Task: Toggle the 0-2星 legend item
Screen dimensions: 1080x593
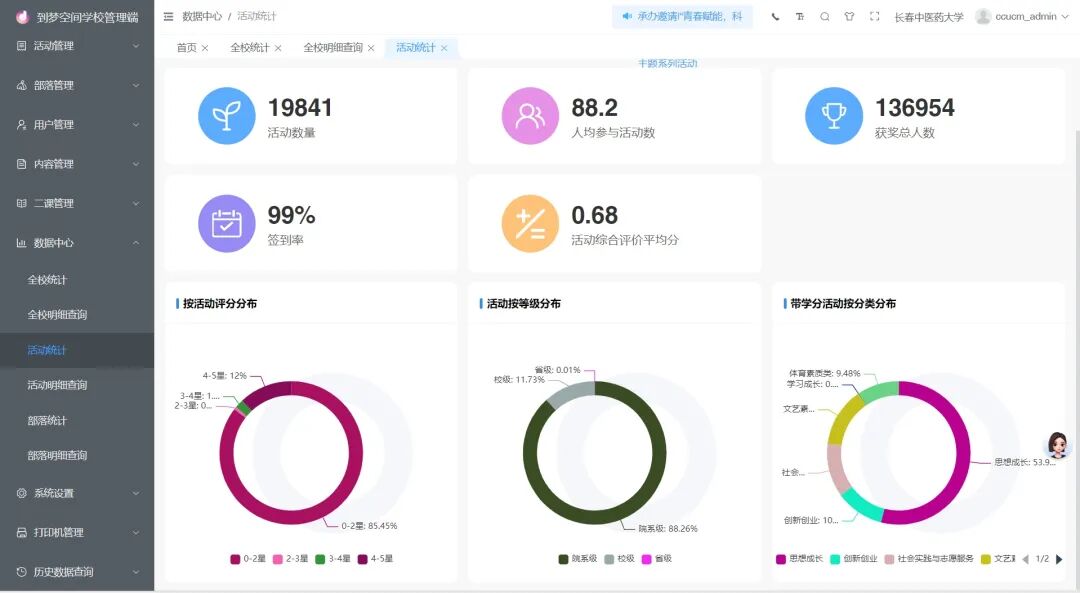Action: click(x=247, y=559)
